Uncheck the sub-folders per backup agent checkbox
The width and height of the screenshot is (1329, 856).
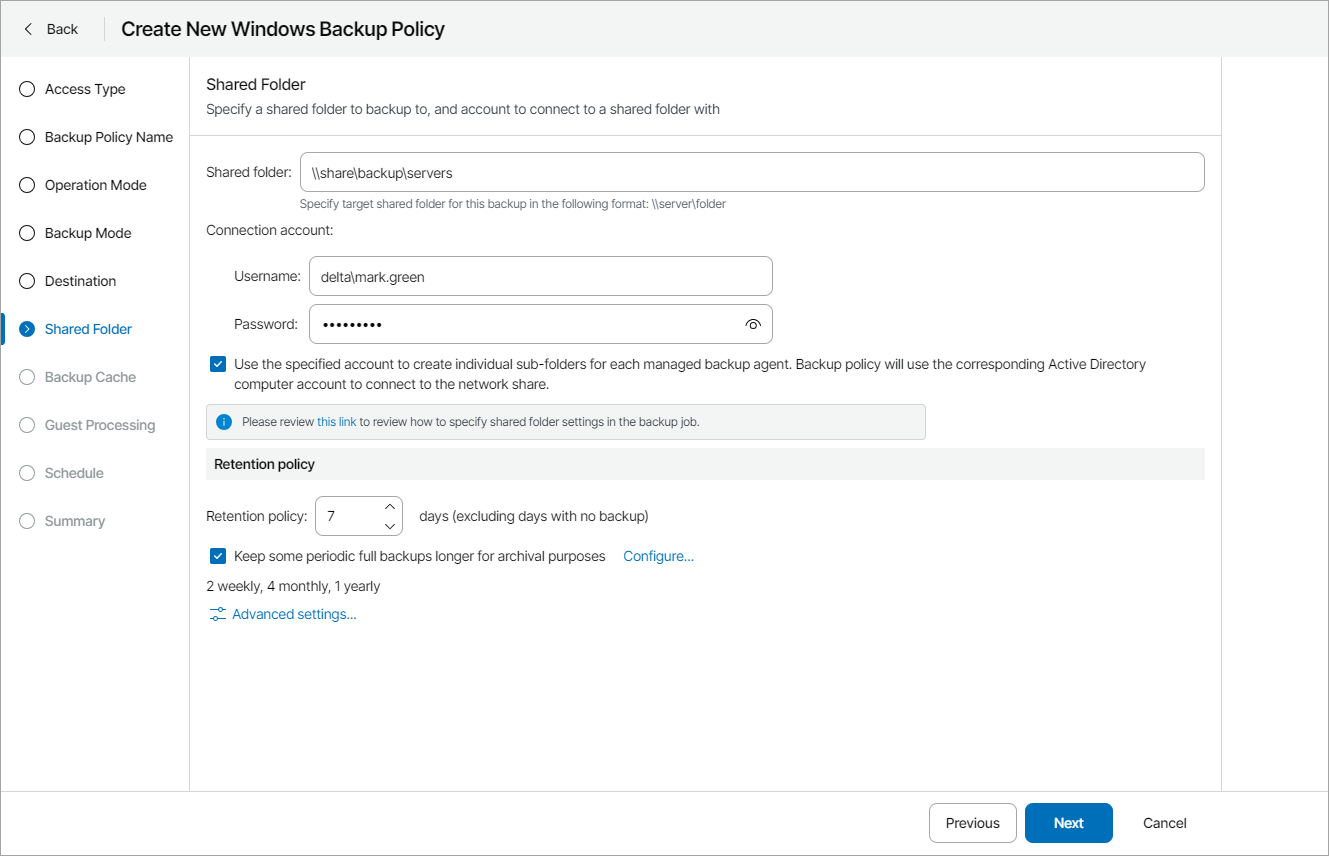(218, 364)
